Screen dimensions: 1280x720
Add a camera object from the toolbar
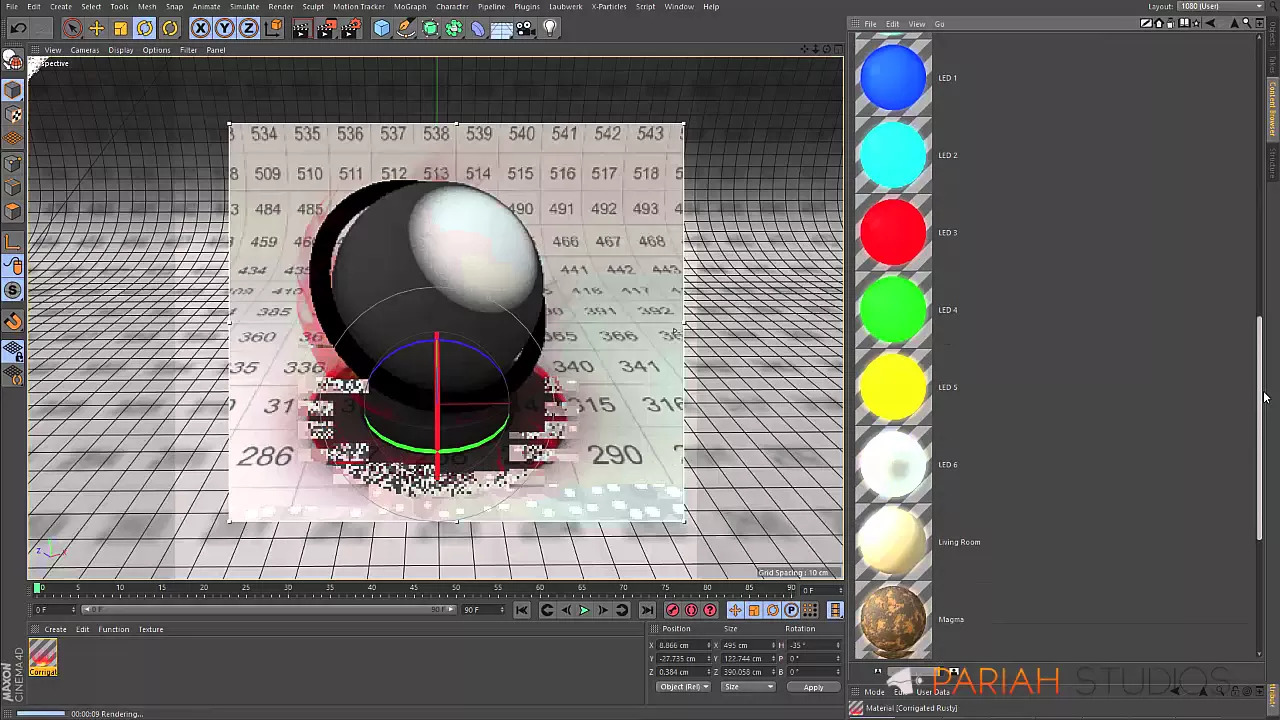[x=526, y=29]
